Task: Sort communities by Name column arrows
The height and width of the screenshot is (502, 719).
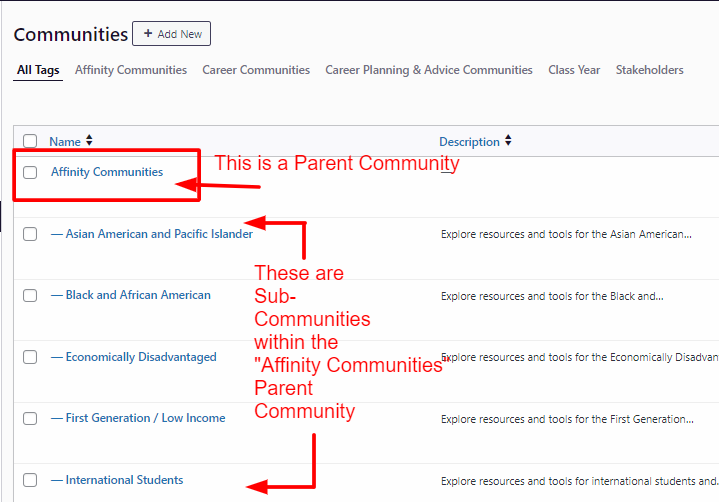Action: point(89,142)
